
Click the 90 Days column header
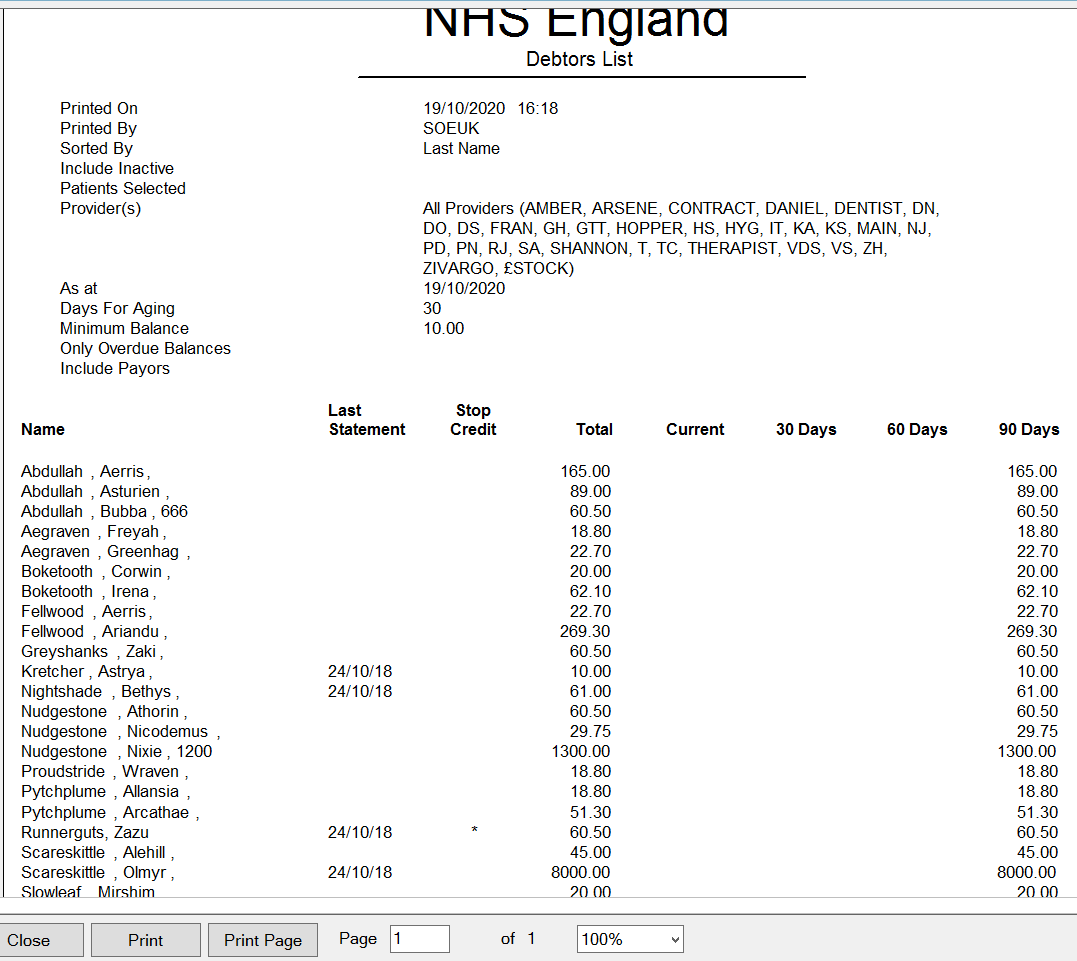1028,429
